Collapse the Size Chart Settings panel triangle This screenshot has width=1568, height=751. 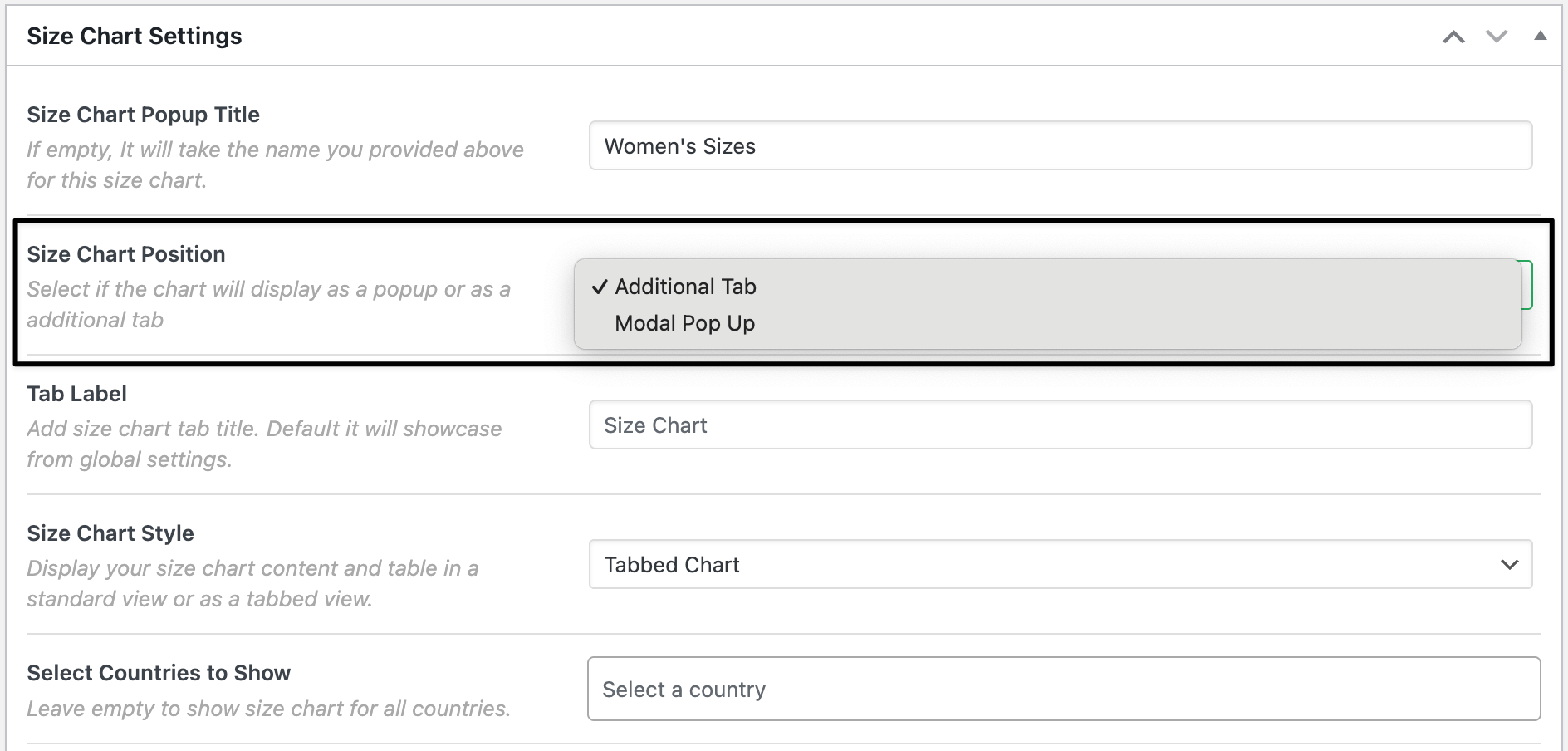(1540, 36)
